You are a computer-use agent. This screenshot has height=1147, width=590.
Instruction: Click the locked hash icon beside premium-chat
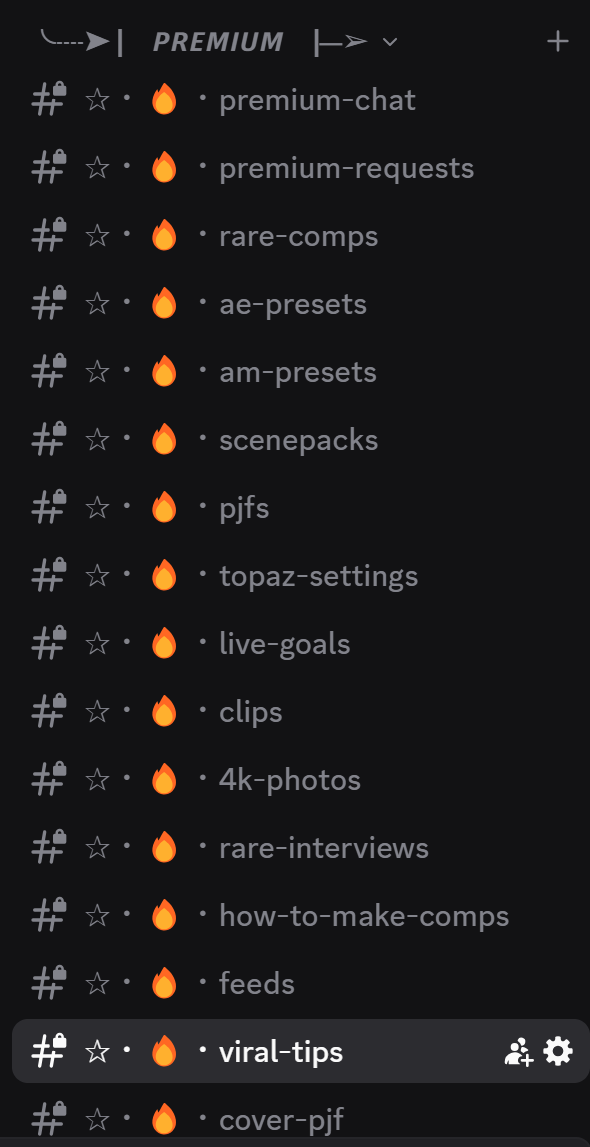[x=49, y=99]
